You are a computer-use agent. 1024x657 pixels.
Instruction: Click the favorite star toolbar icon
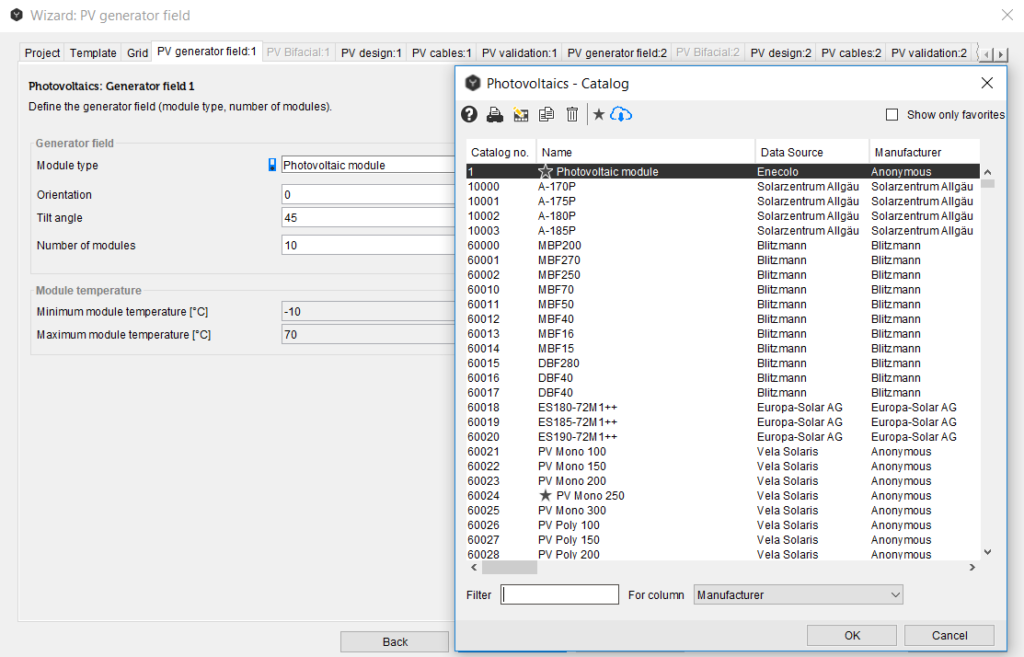tap(599, 115)
